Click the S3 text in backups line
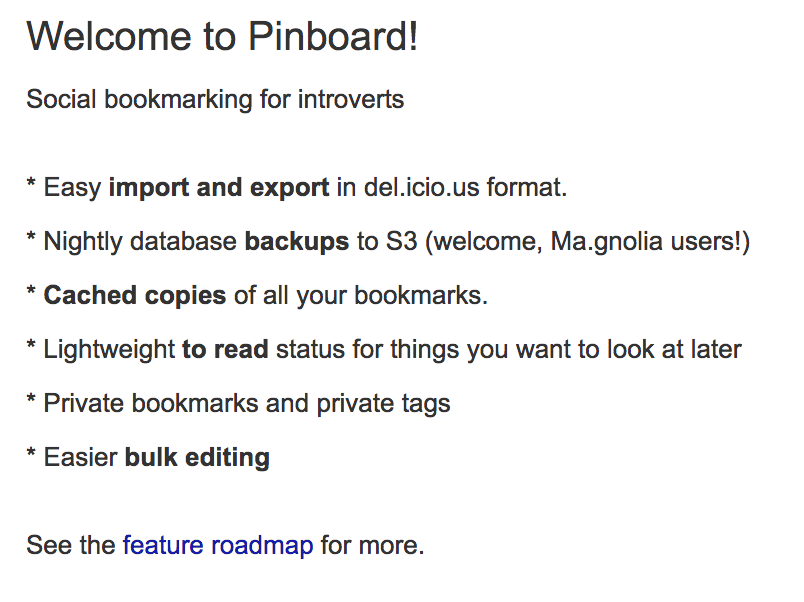The width and height of the screenshot is (804, 602). click(x=401, y=242)
